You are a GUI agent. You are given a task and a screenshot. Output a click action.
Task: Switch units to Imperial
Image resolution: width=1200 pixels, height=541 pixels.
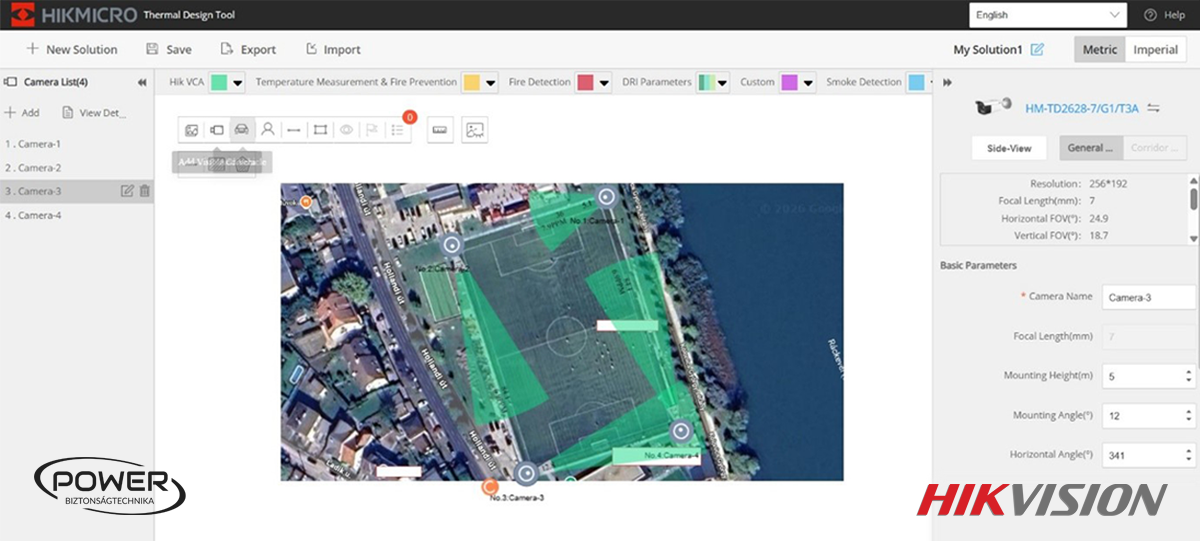coord(1155,50)
